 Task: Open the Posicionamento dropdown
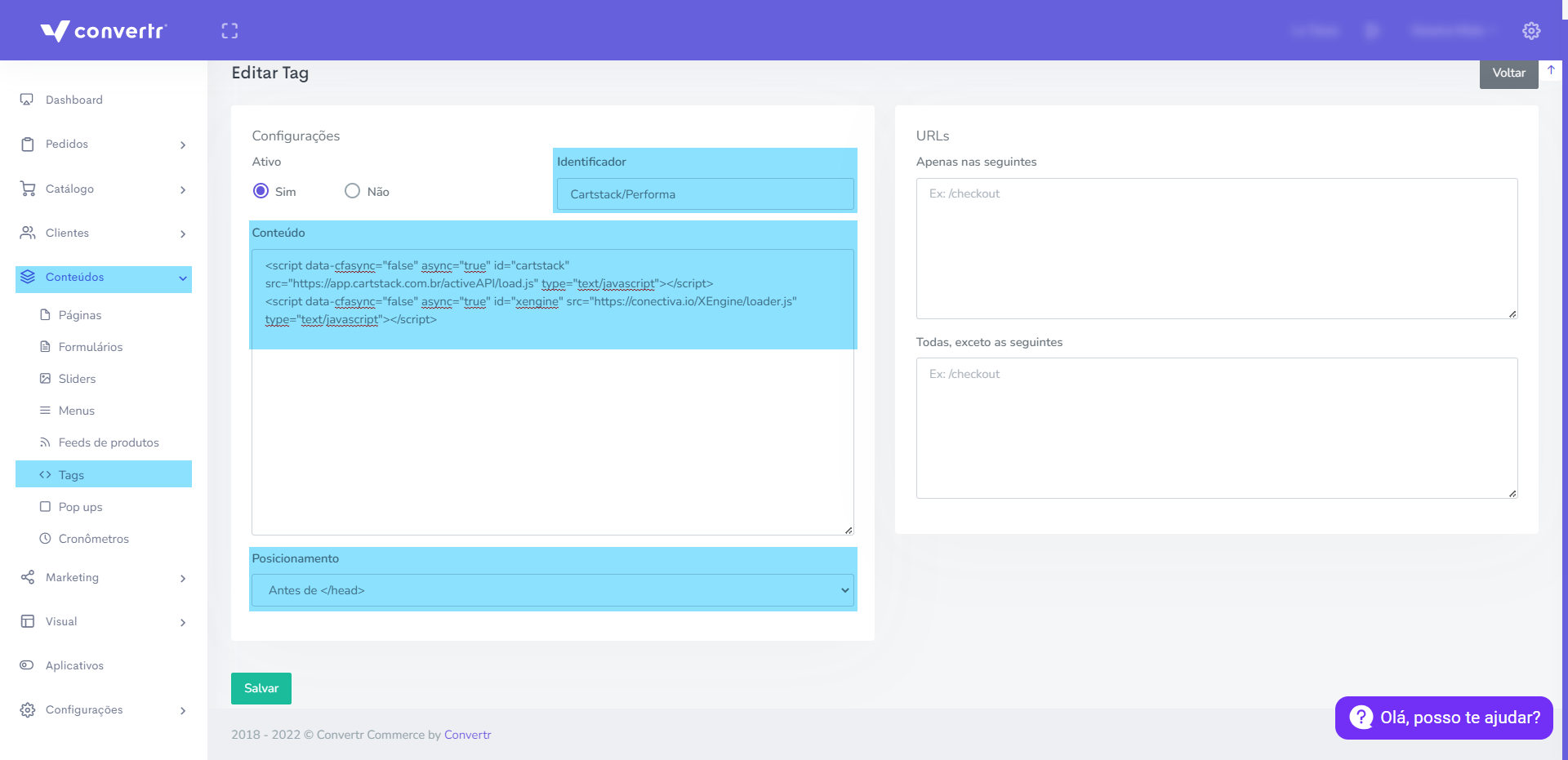[x=553, y=590]
